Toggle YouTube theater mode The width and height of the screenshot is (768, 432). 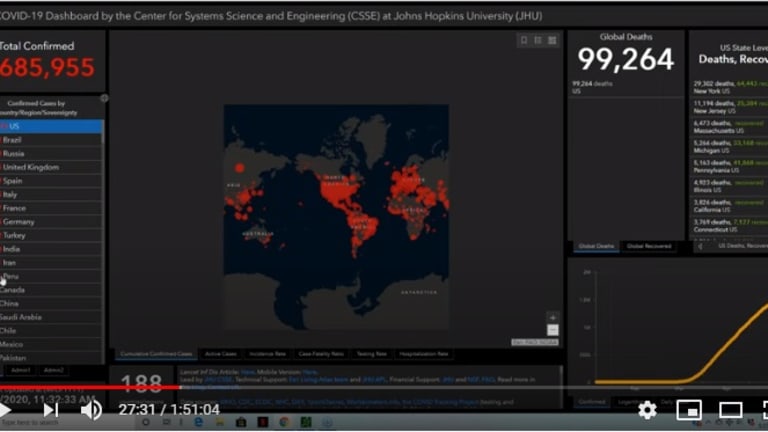pyautogui.click(x=730, y=410)
